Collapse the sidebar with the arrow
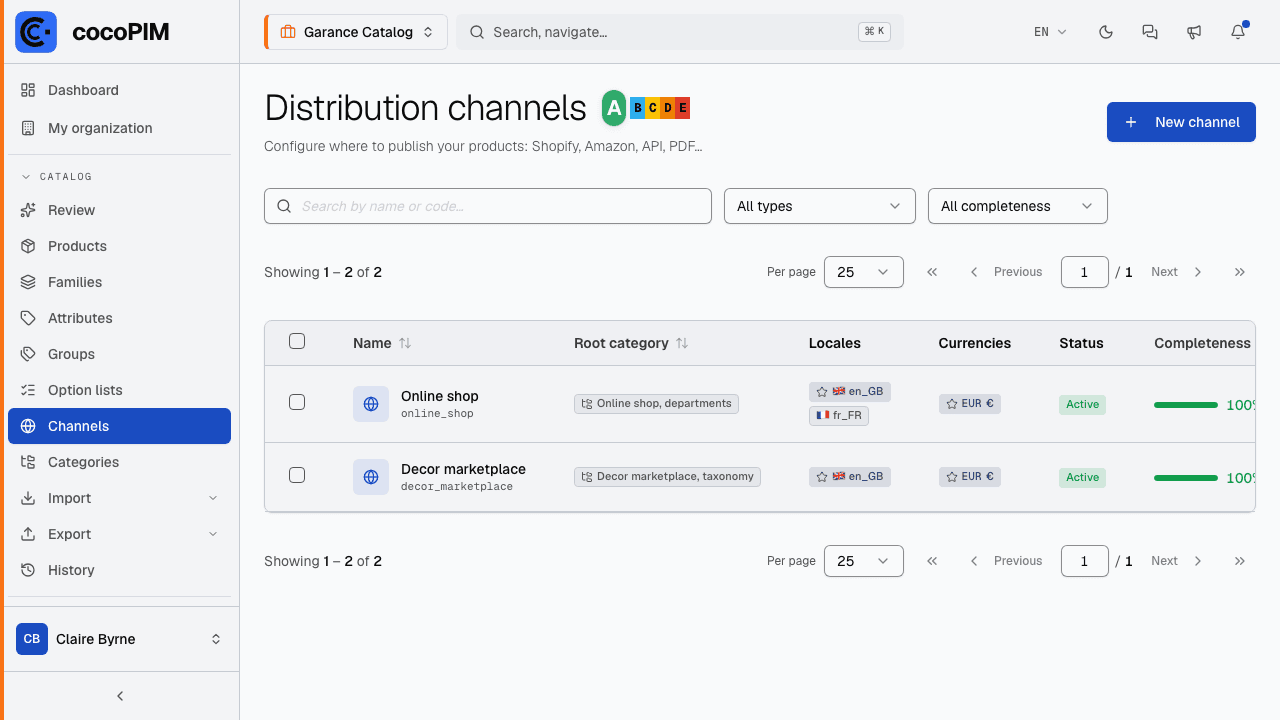The height and width of the screenshot is (720, 1280). coord(120,696)
